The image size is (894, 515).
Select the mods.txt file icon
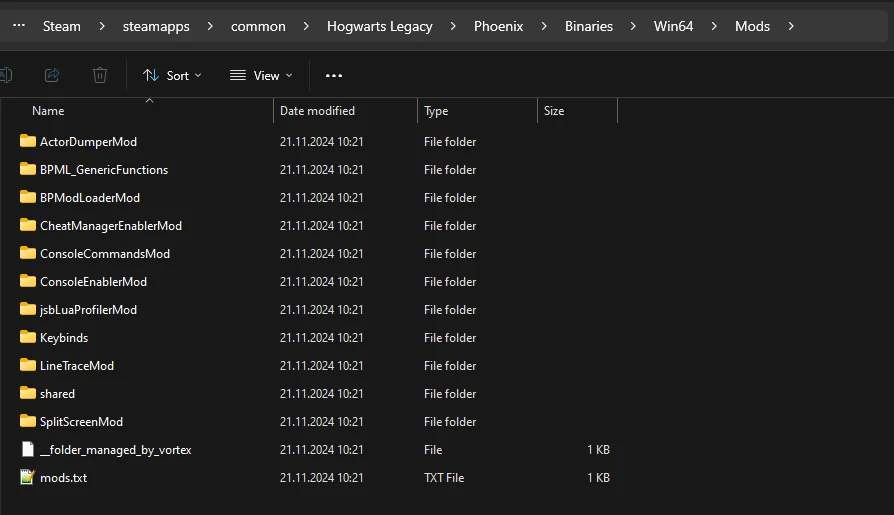point(28,478)
